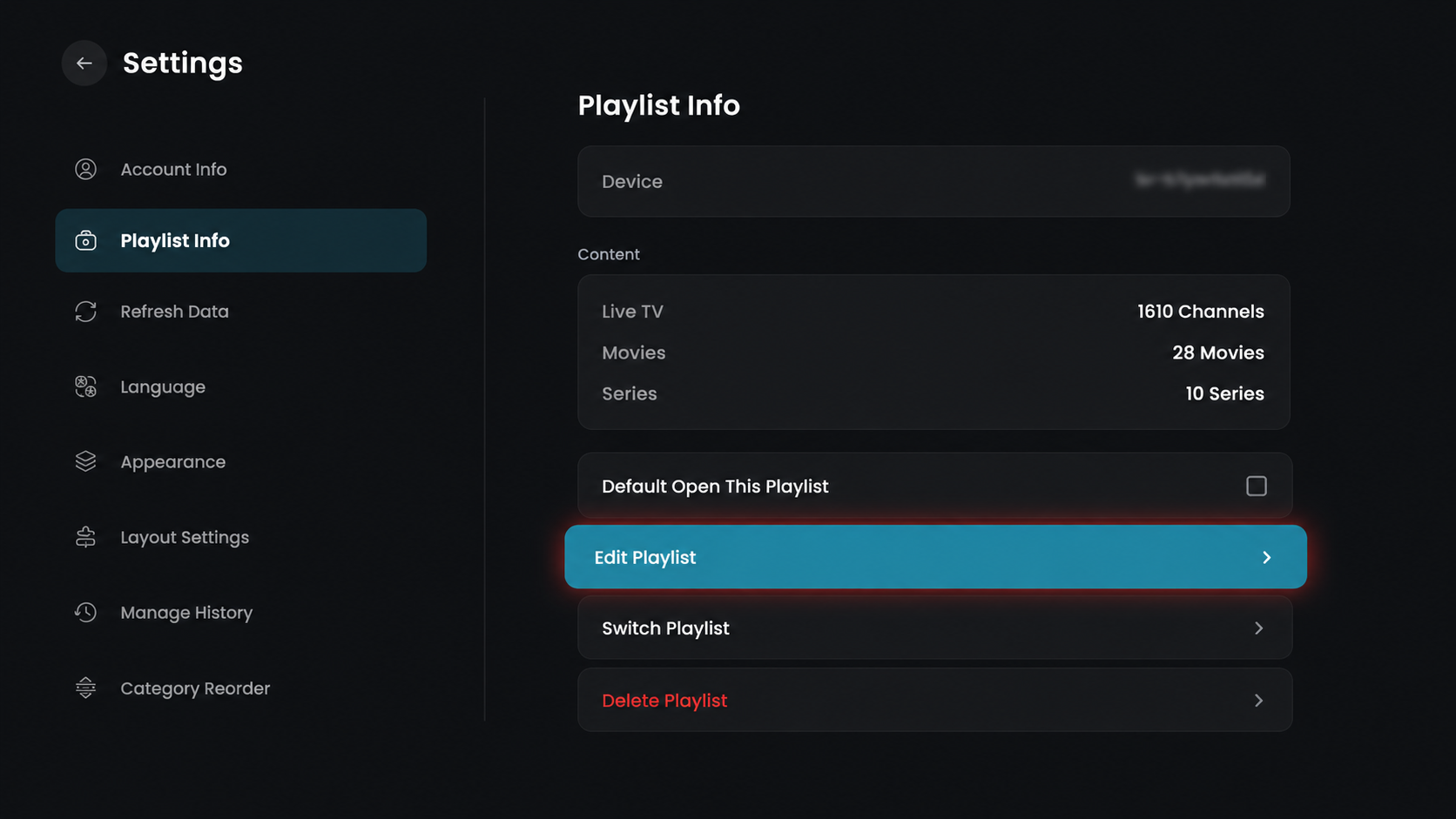Click the Delete Playlist red label

pos(664,701)
